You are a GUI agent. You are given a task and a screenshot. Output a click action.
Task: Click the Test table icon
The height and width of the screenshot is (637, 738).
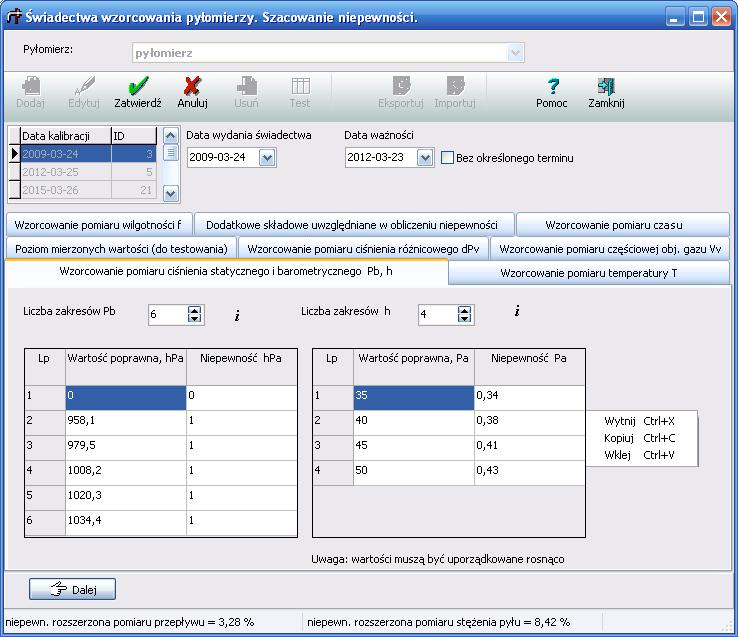click(300, 87)
